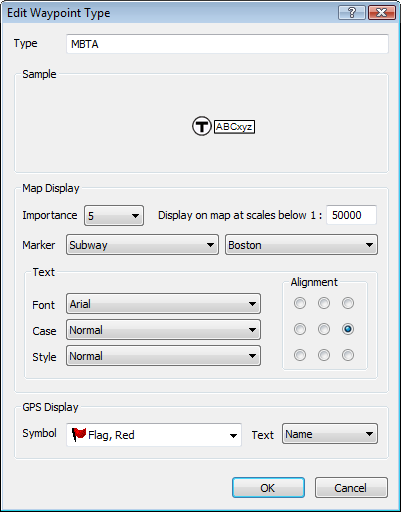Select top-right text alignment radio
401x512 pixels.
click(x=348, y=303)
